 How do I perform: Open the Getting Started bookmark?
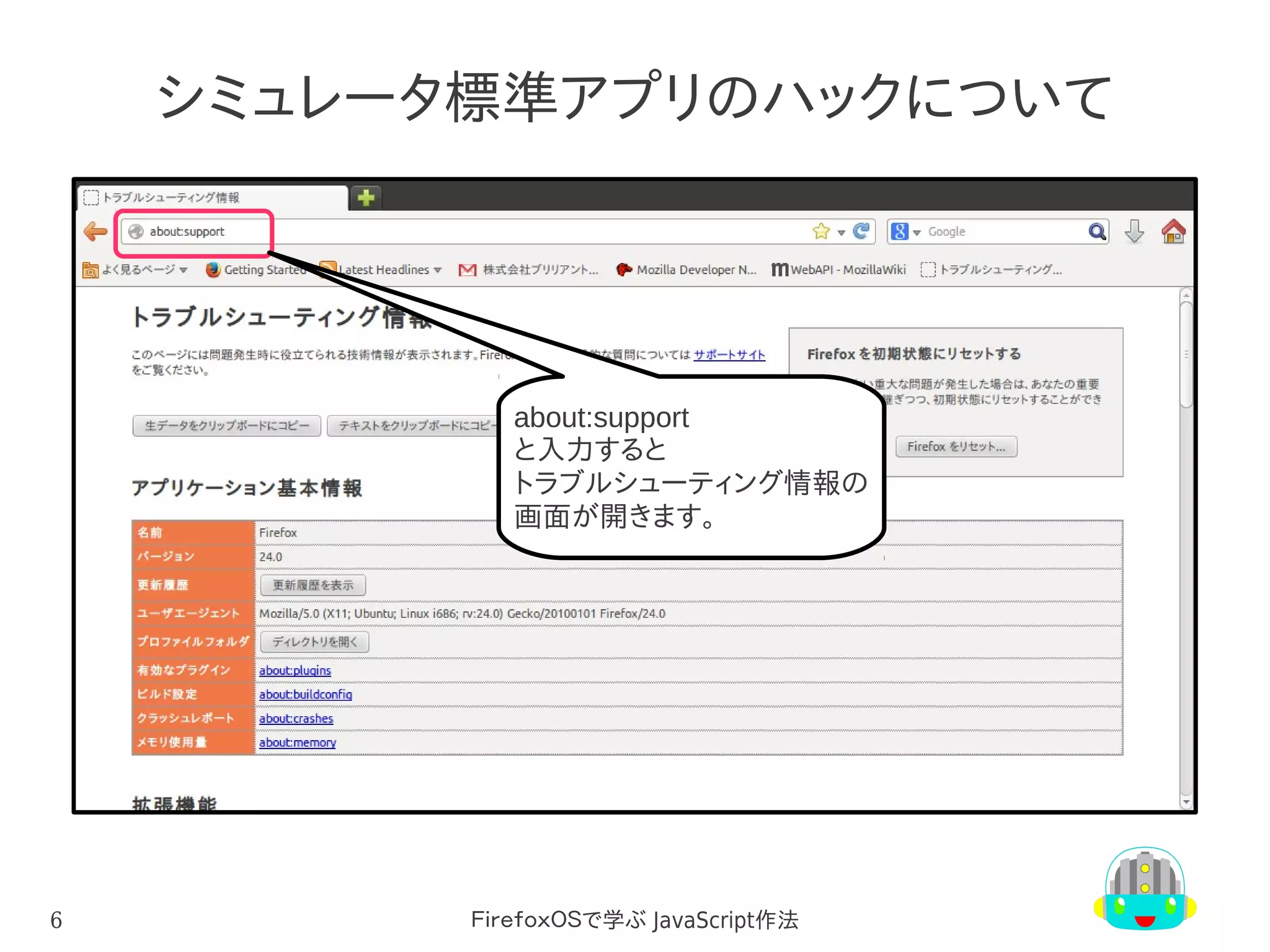pyautogui.click(x=256, y=270)
